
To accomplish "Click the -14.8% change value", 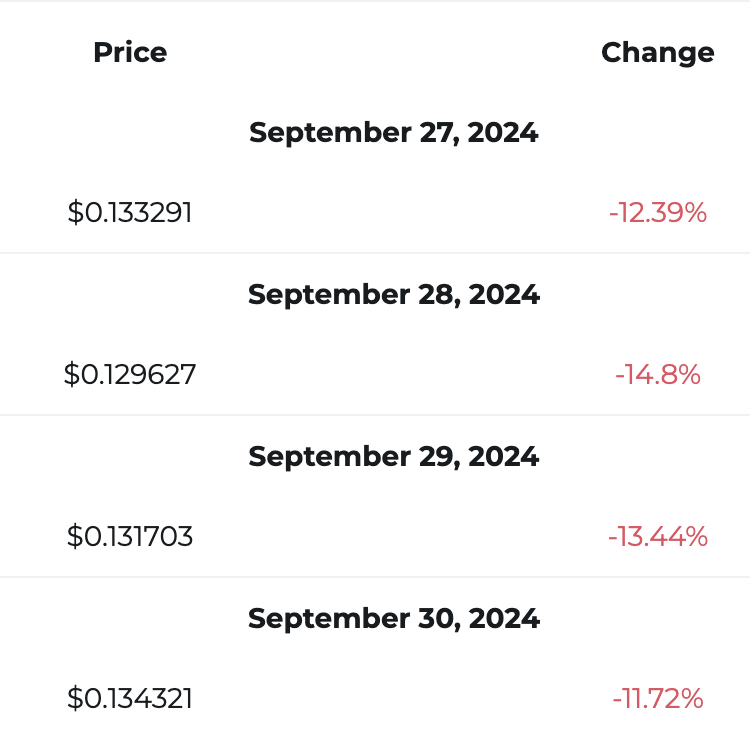I will click(x=658, y=374).
